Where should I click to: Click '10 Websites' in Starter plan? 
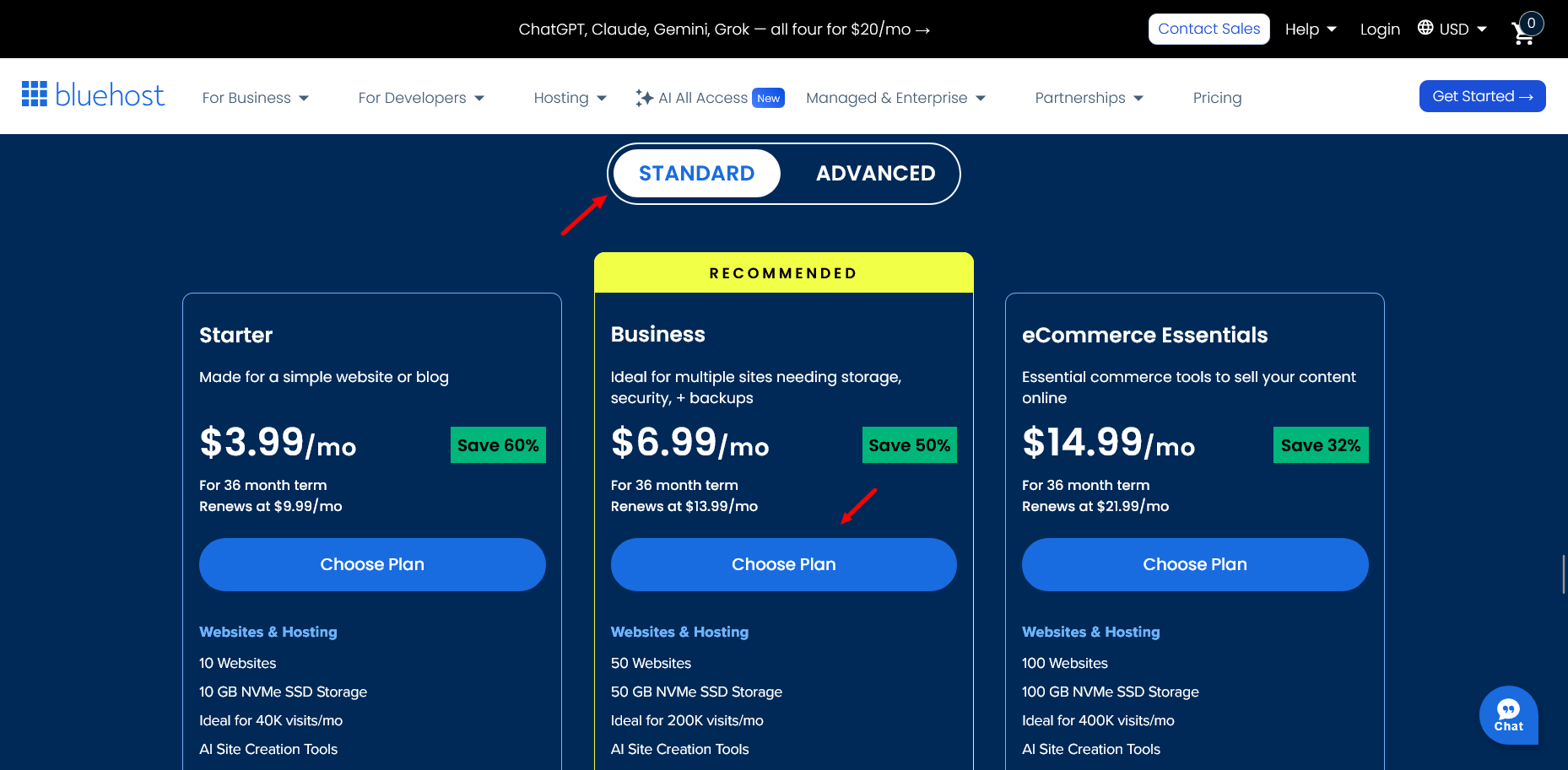pos(237,663)
